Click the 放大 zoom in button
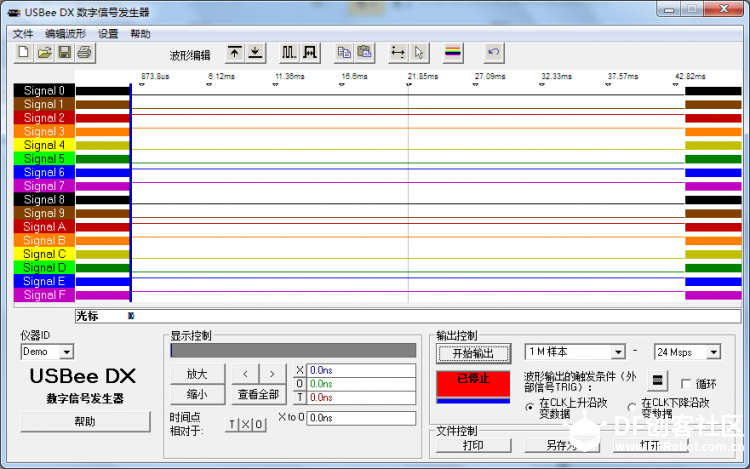 (x=197, y=374)
